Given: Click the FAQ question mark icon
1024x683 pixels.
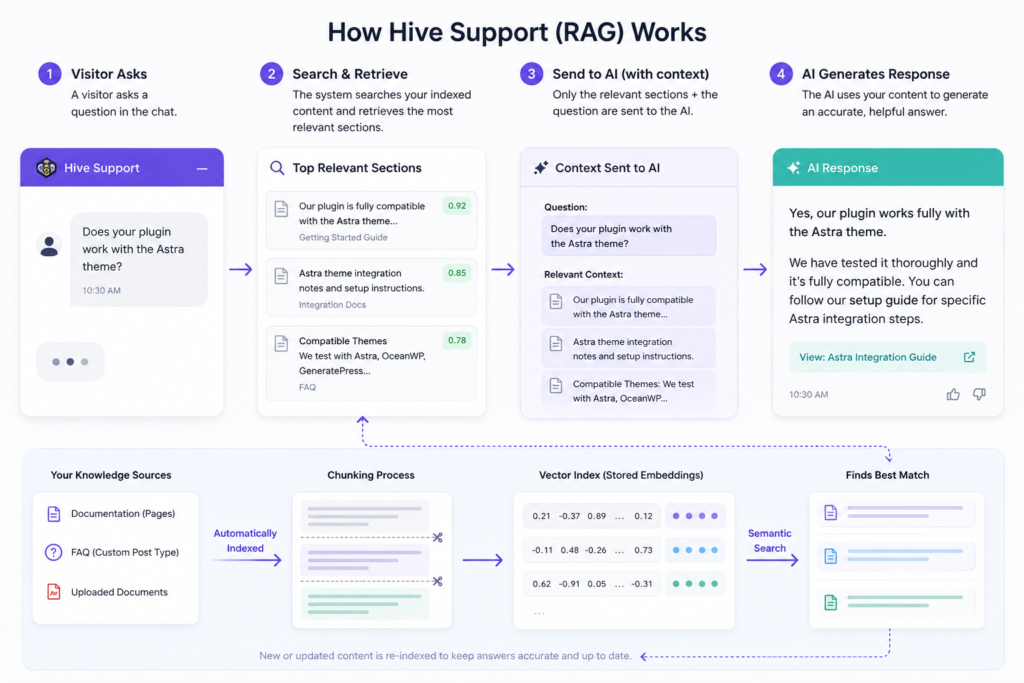Looking at the screenshot, I should click(53, 552).
